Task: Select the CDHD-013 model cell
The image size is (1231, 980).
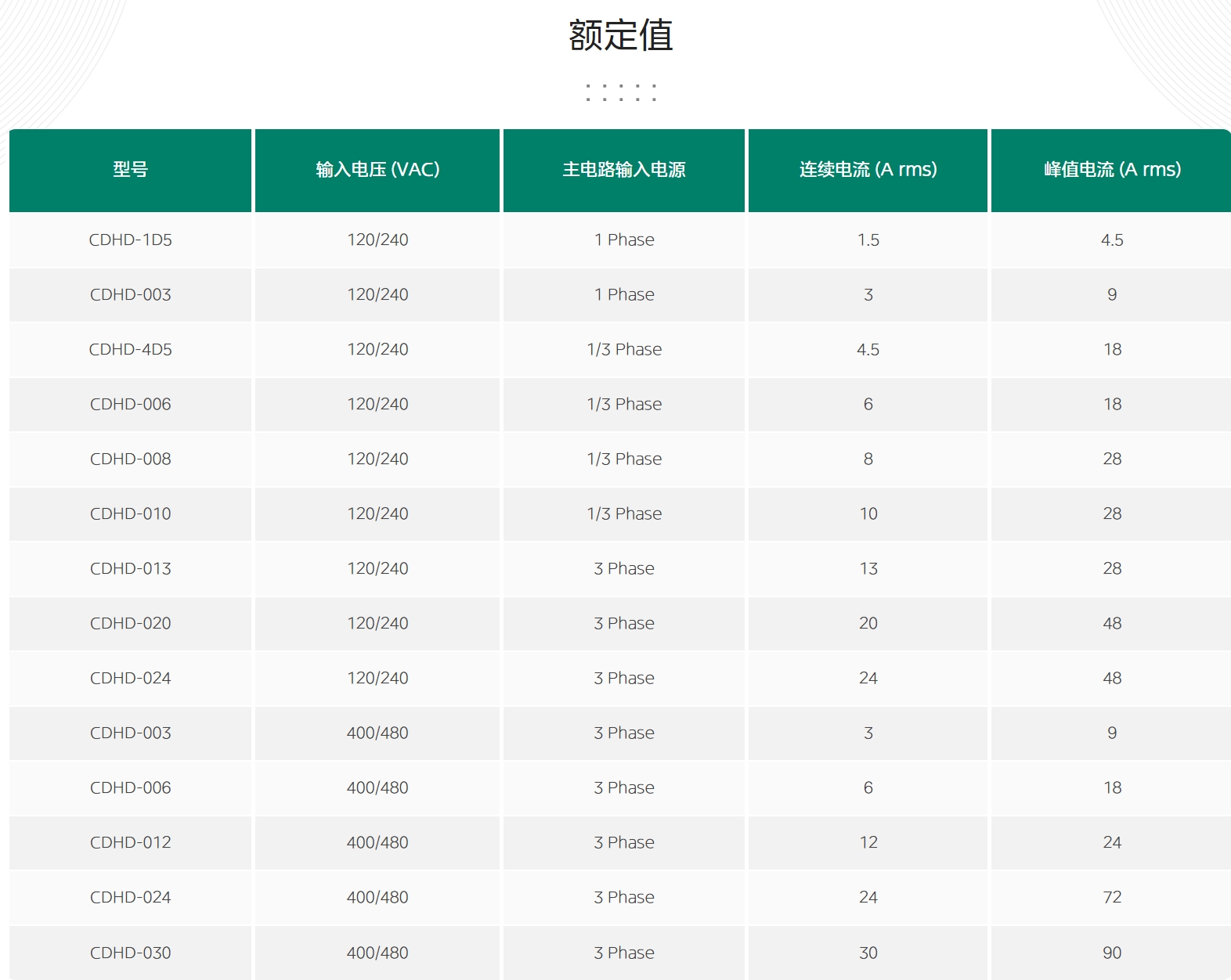Action: [130, 569]
